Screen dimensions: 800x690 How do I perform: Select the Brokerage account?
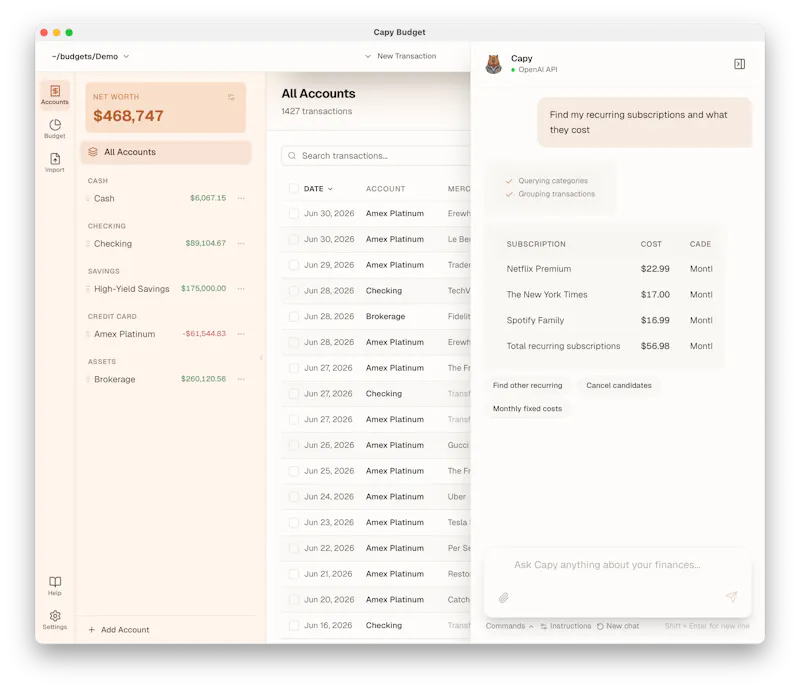click(115, 379)
